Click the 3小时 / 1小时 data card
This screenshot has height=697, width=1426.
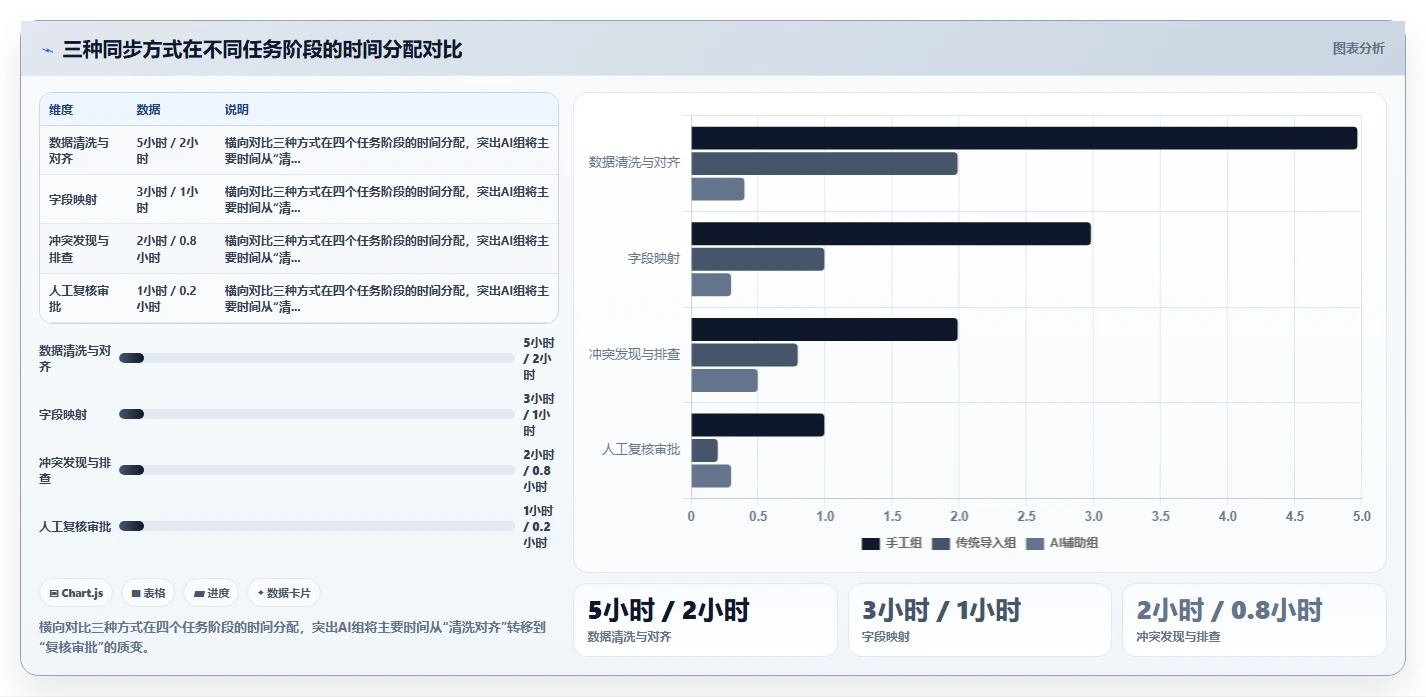click(x=980, y=620)
